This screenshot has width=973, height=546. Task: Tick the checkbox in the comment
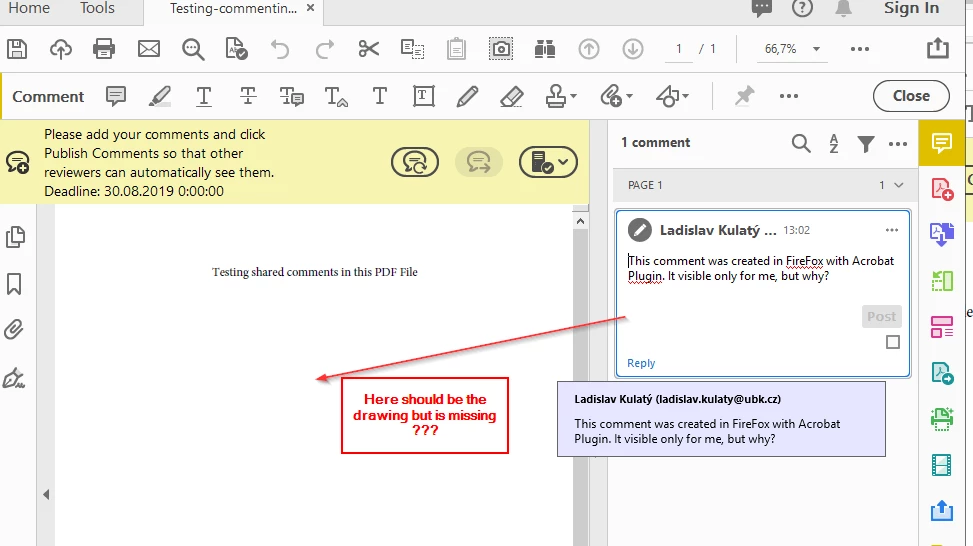pyautogui.click(x=892, y=342)
